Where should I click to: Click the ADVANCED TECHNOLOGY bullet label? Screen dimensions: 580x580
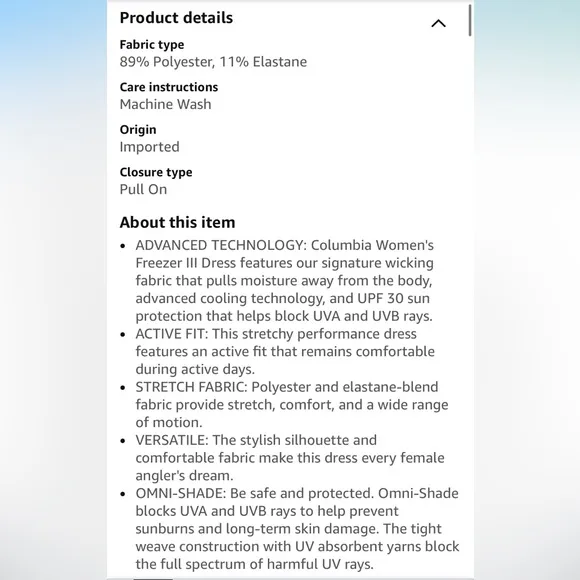click(221, 245)
